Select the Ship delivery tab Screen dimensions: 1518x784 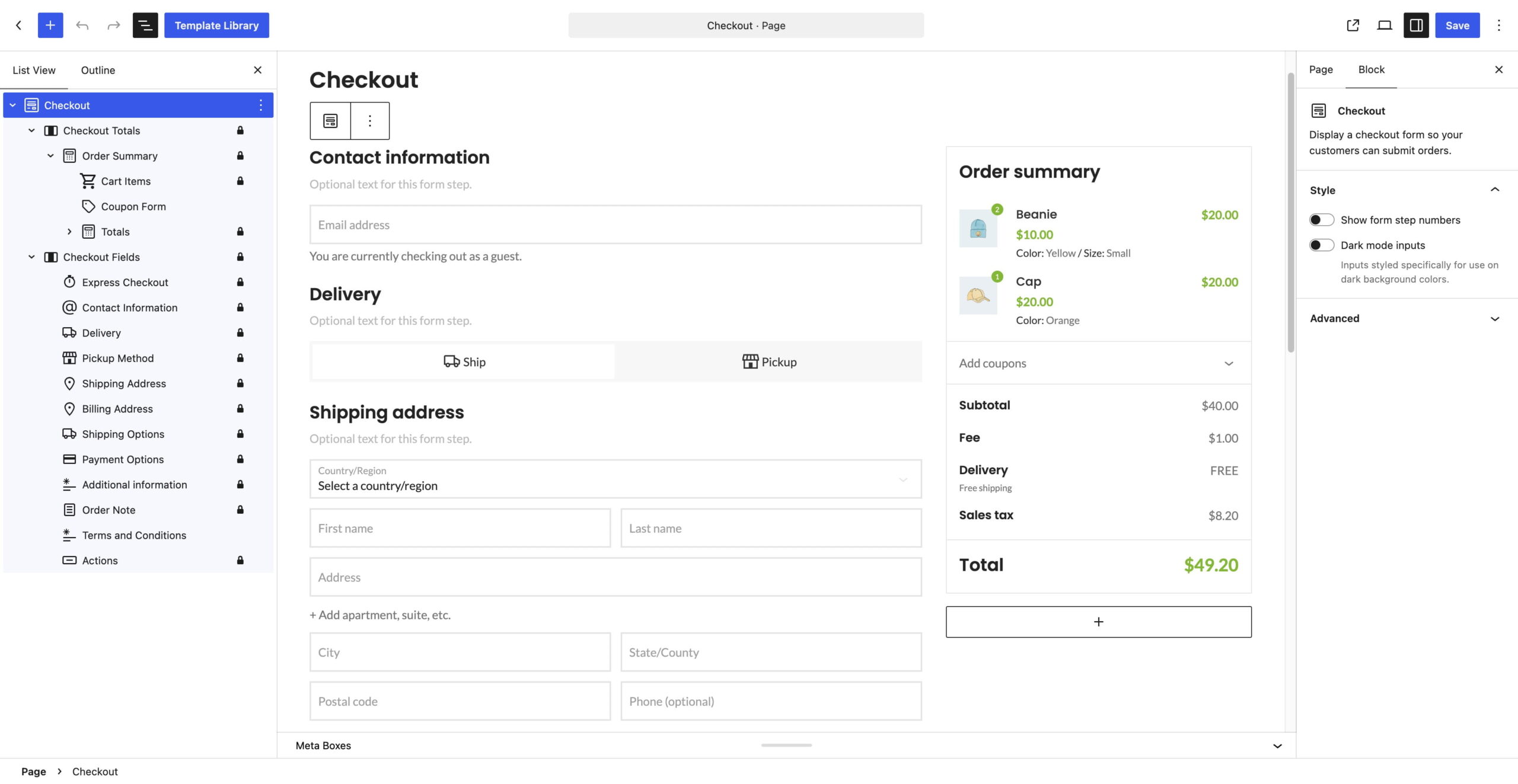click(x=464, y=361)
